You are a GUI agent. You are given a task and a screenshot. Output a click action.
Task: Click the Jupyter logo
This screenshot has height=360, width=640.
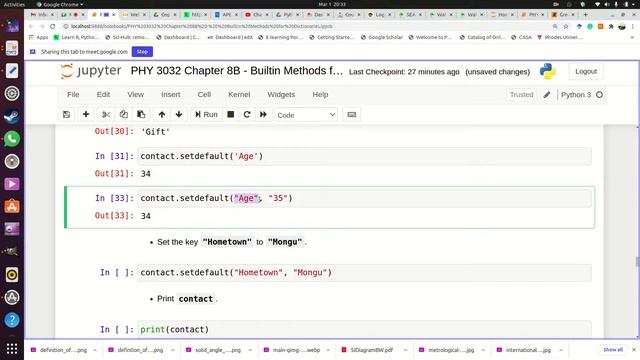(91, 71)
